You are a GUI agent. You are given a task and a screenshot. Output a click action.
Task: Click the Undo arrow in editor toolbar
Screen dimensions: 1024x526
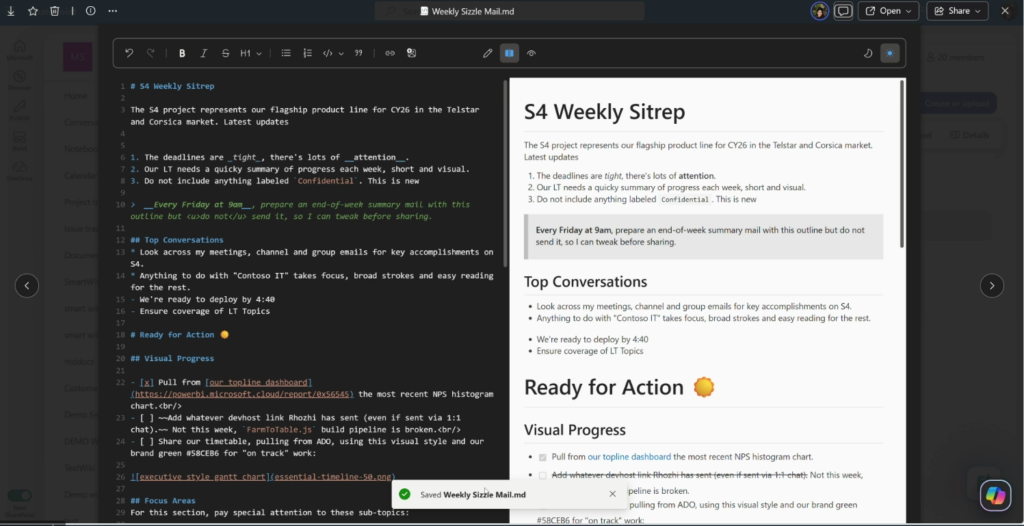(x=129, y=53)
